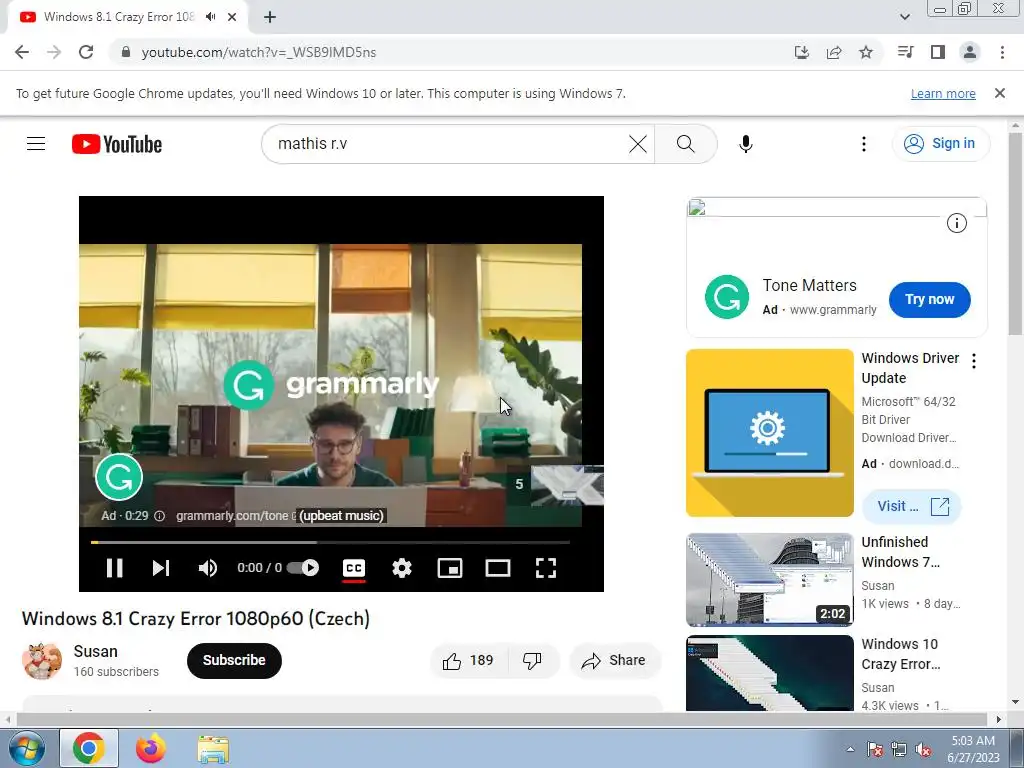Open Chrome tab search chevron
This screenshot has height=768, width=1024.
tap(904, 17)
